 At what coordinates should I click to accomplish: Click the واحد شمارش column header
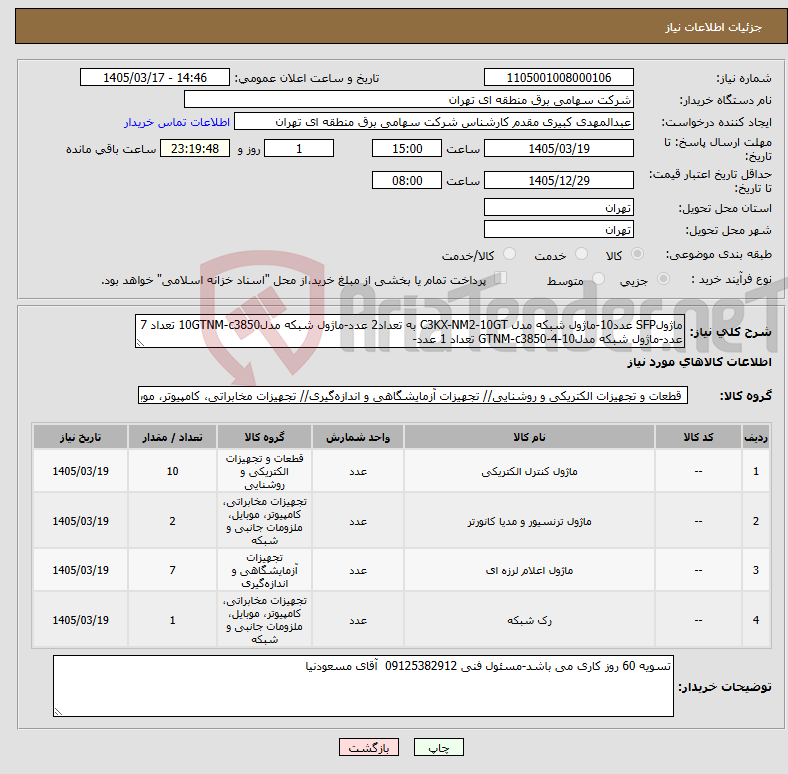pyautogui.click(x=358, y=437)
